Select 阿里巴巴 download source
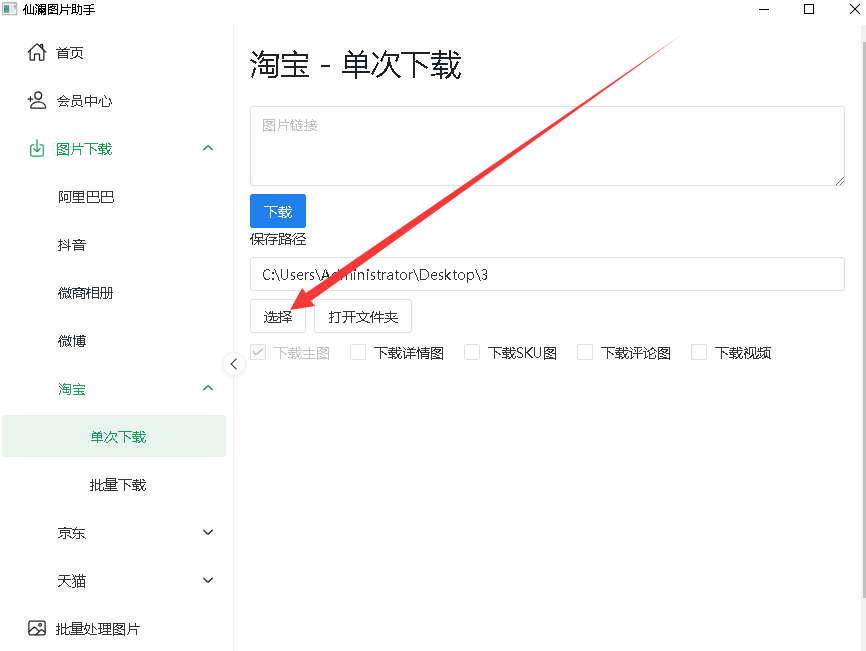The image size is (866, 651). click(86, 197)
